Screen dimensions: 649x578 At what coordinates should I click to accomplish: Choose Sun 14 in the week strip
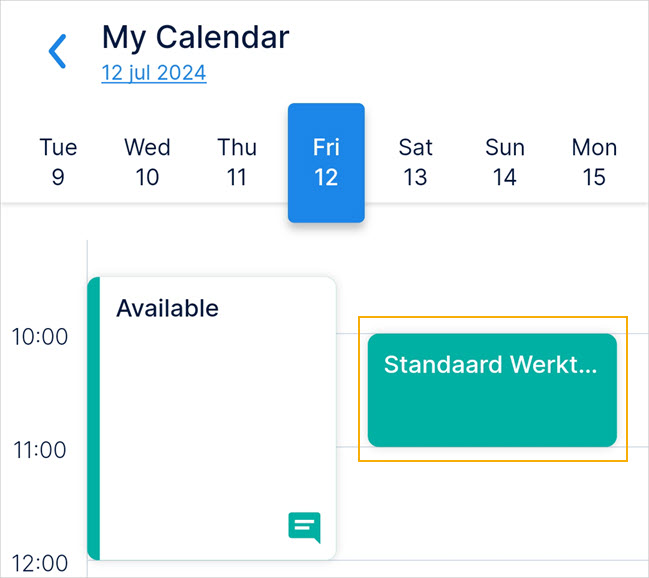pyautogui.click(x=505, y=163)
